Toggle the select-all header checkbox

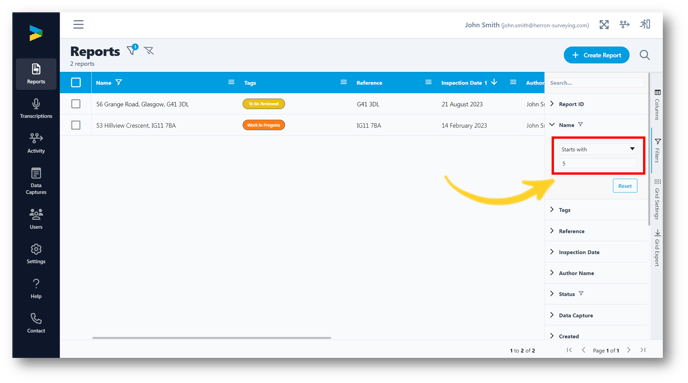(76, 82)
